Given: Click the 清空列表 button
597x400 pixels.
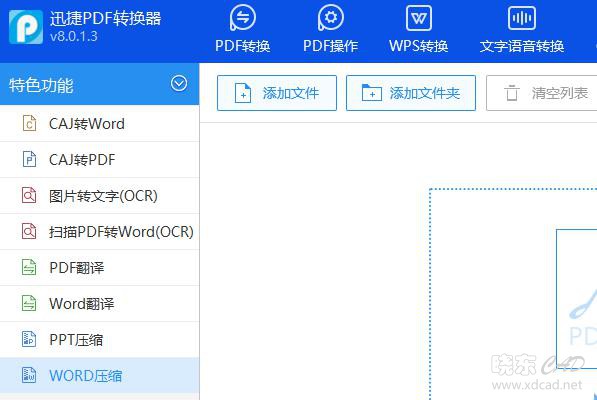Looking at the screenshot, I should click(542, 93).
